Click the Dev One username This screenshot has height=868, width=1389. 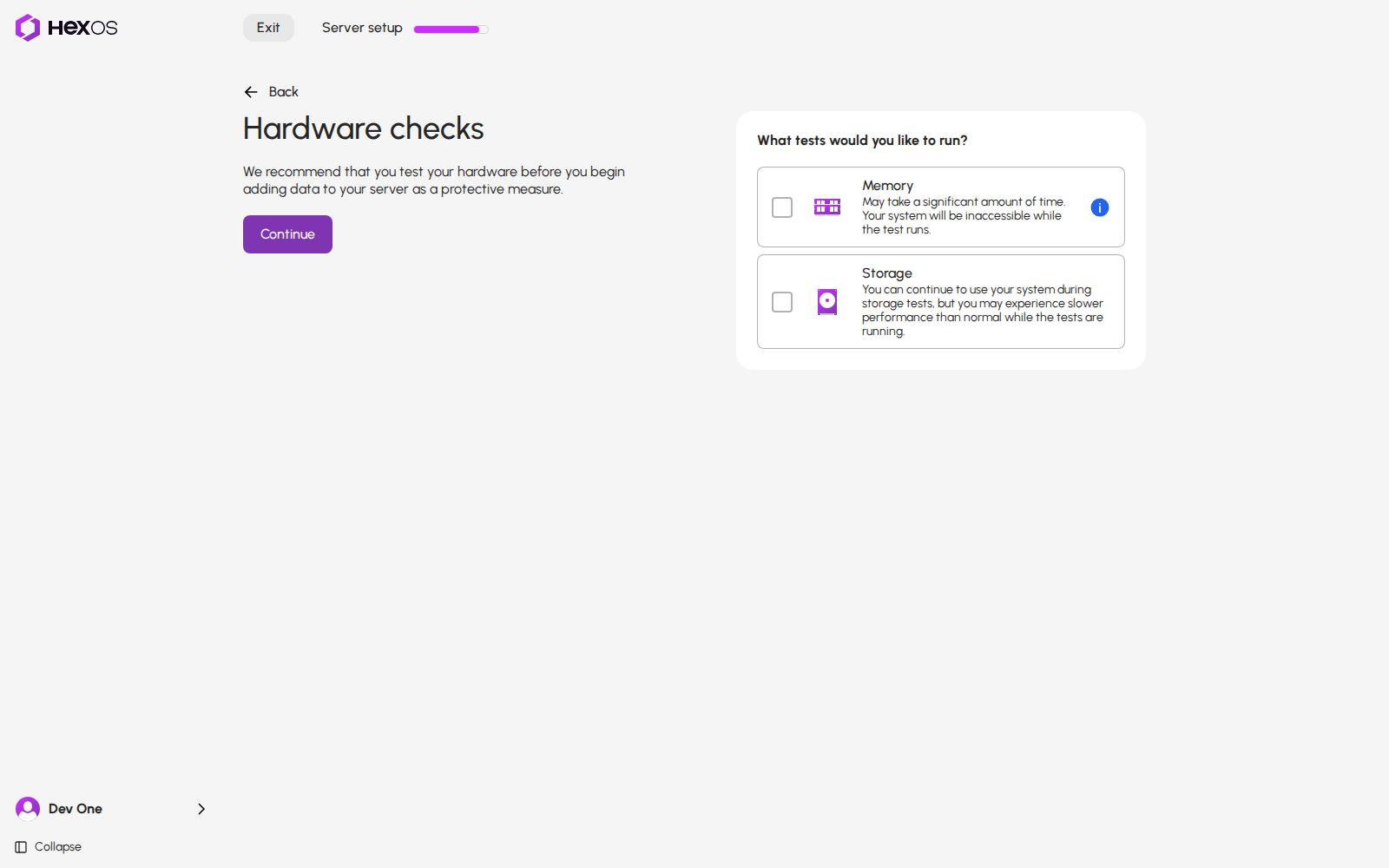(x=76, y=809)
